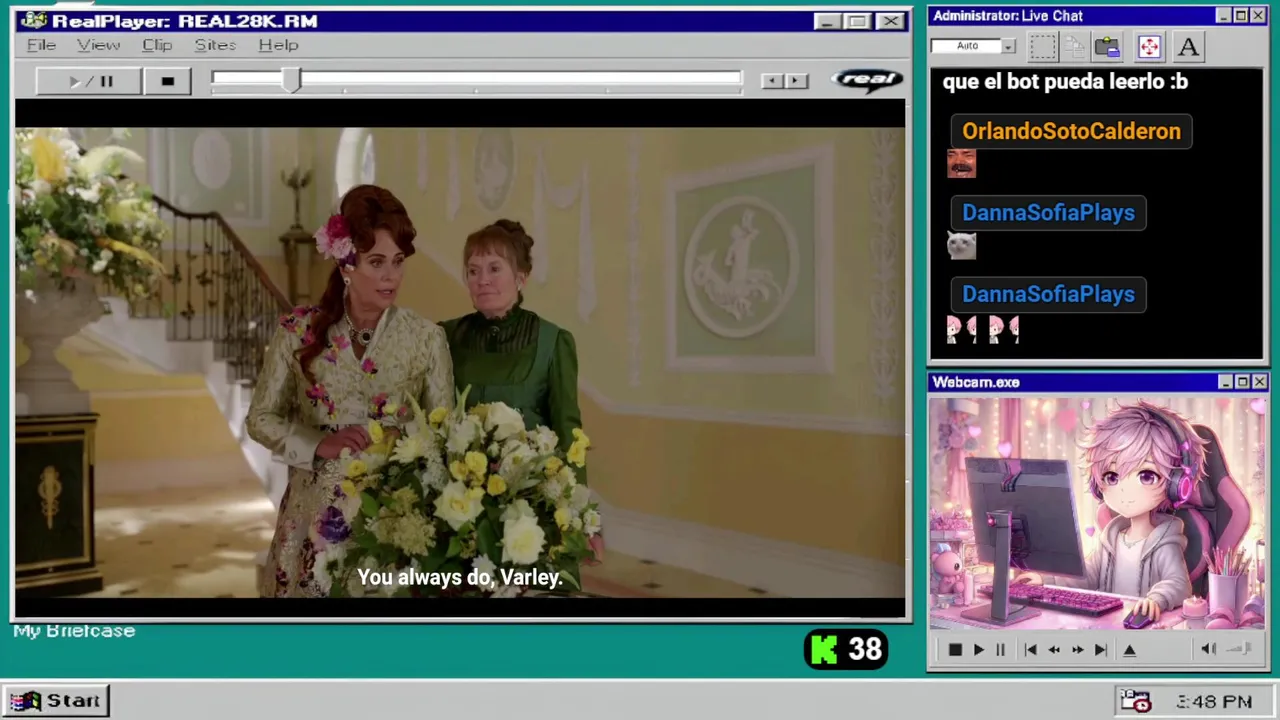Click the Real logo in RealPlayer
The image size is (1280, 720).
point(867,80)
